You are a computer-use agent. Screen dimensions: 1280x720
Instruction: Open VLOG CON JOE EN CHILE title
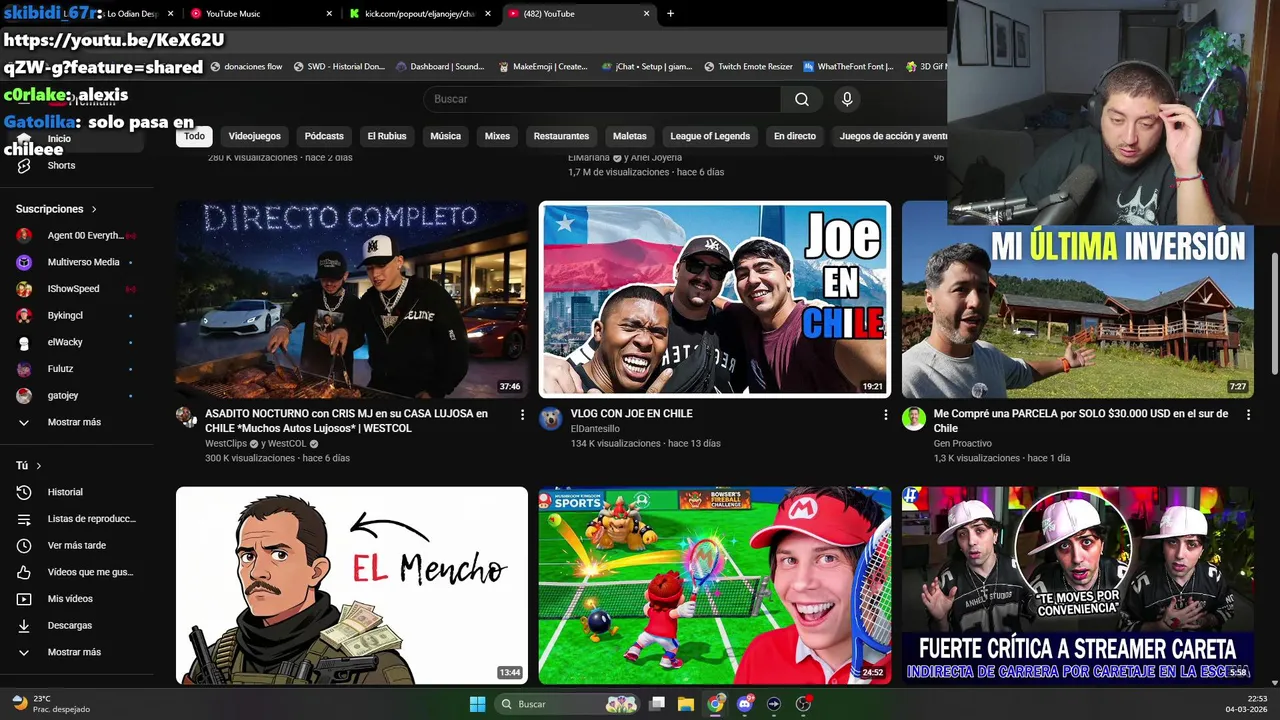(x=631, y=413)
